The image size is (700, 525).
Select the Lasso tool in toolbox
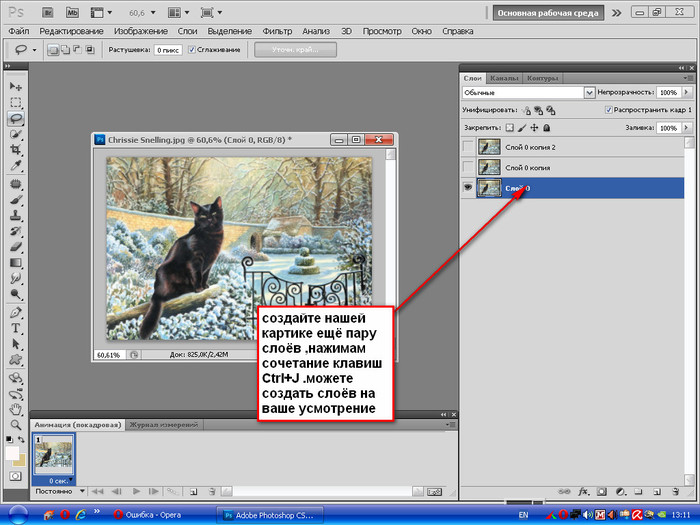click(x=16, y=118)
